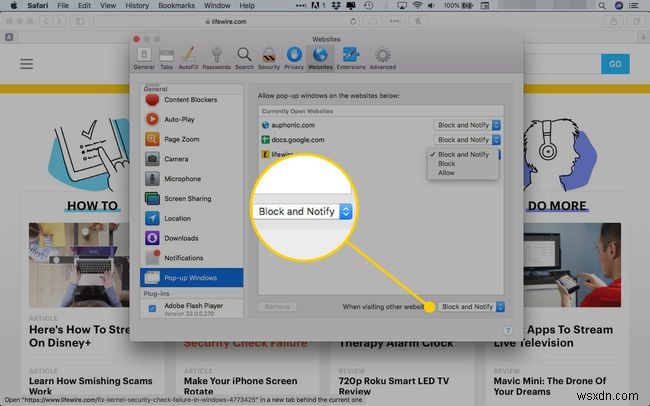Viewport: 650px width, 406px height.
Task: Open docs.google.com pop-up setting dropdown
Action: click(x=467, y=140)
